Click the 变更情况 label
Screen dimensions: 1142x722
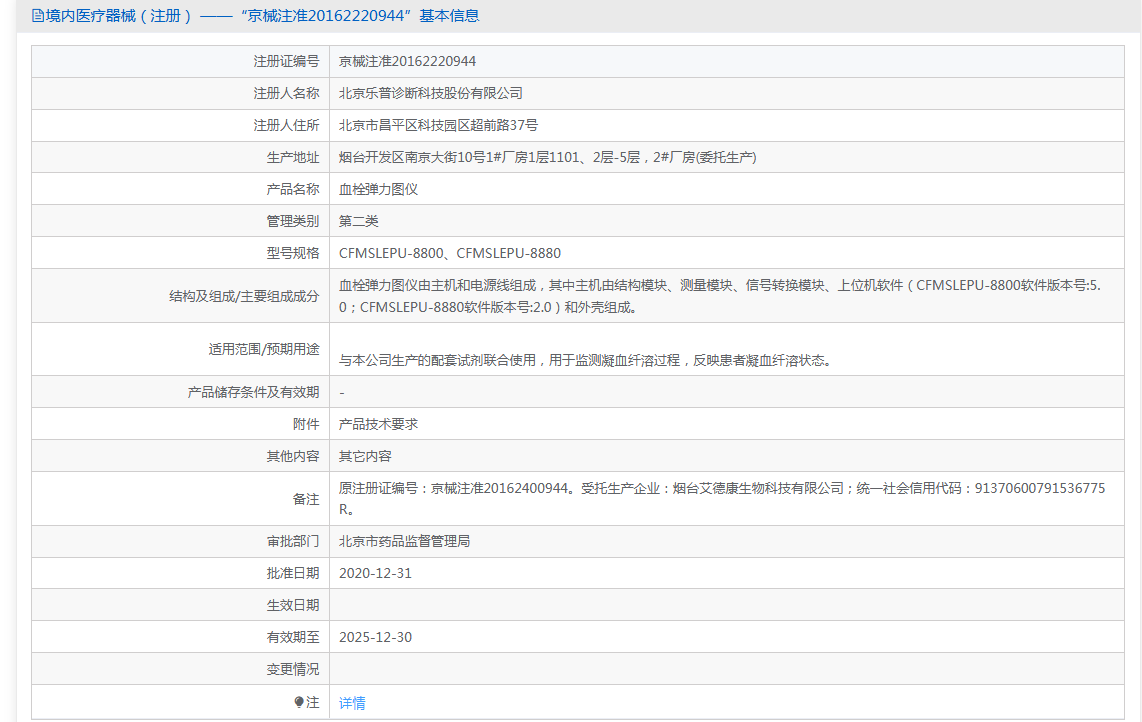pyautogui.click(x=293, y=670)
